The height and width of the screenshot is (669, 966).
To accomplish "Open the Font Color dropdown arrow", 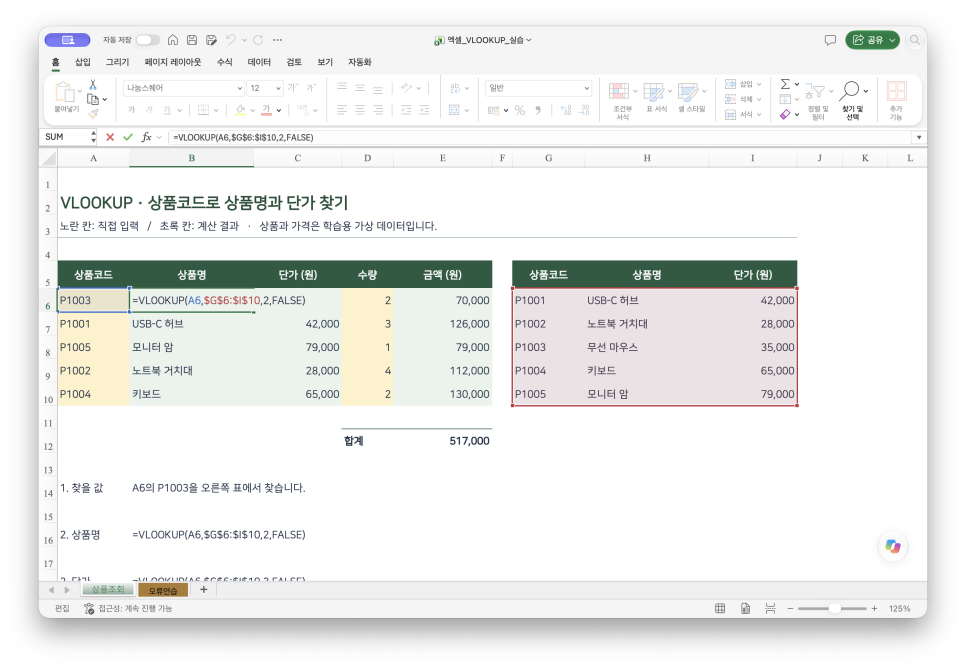I will coord(279,111).
